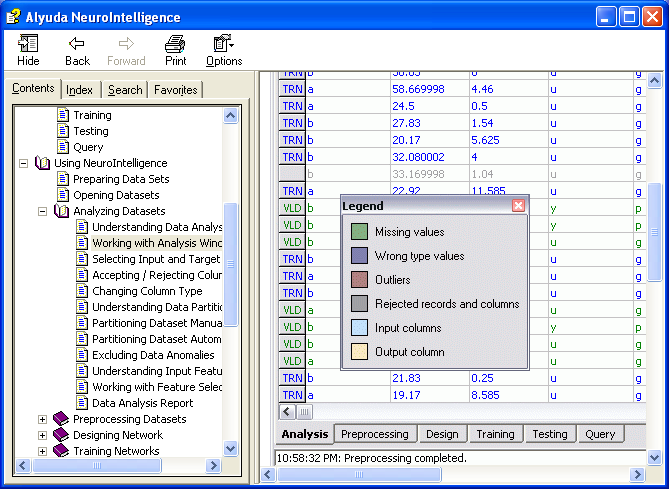Open Understanding Data Analysis topic
Image resolution: width=669 pixels, height=489 pixels.
157,227
